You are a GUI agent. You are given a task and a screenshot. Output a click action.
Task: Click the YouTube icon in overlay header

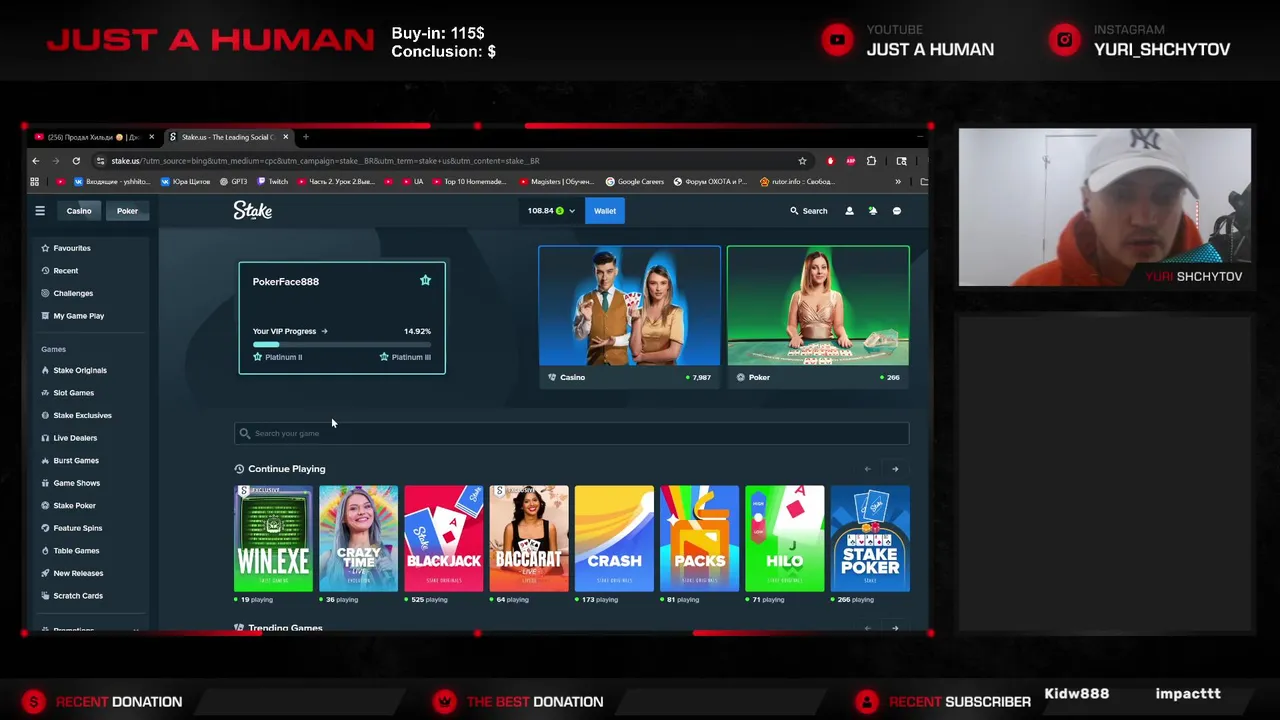pos(837,40)
